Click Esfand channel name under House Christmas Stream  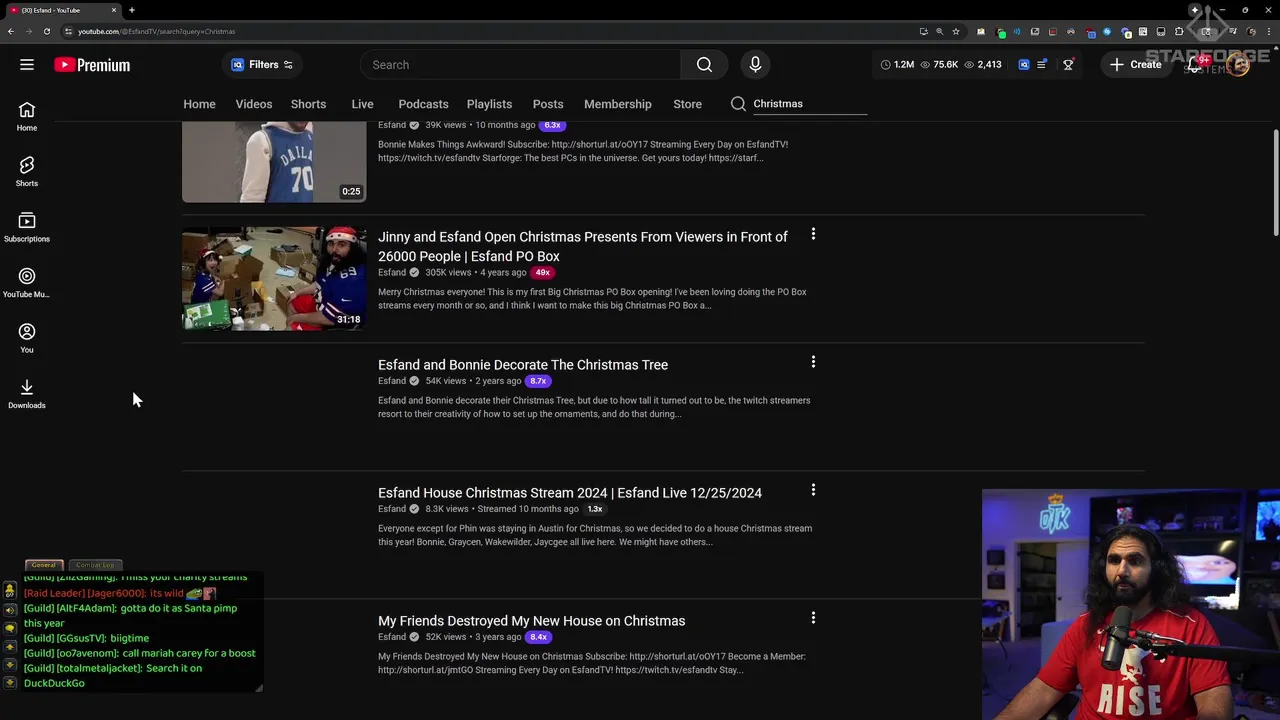[392, 509]
